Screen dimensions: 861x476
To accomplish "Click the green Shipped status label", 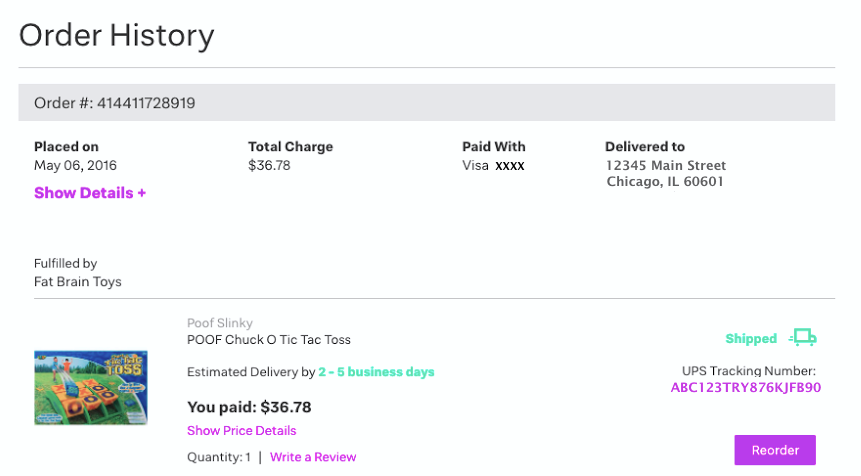I will tap(751, 339).
